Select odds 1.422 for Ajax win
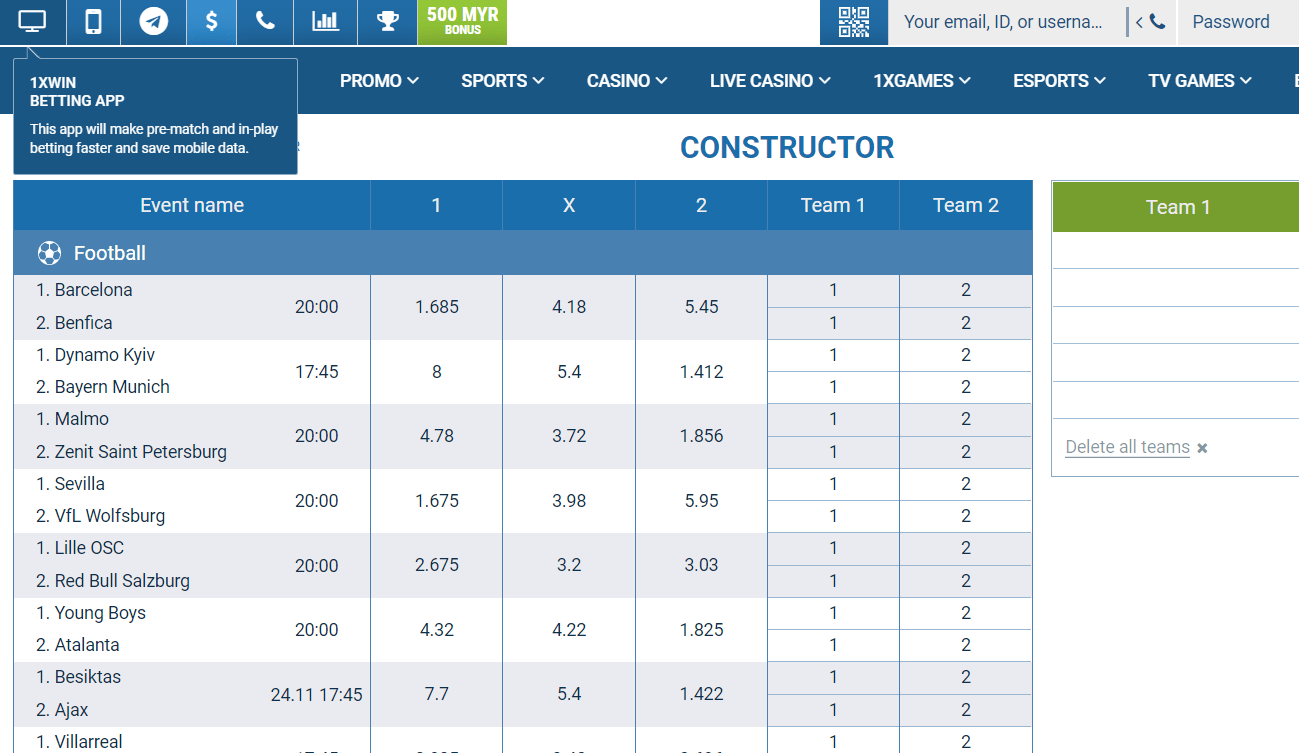 pos(701,694)
